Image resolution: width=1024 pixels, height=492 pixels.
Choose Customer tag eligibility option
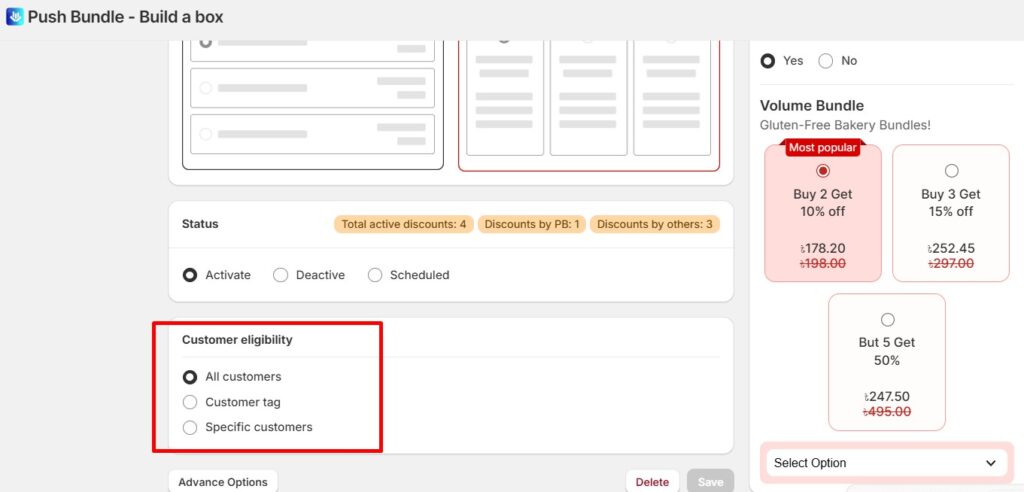coord(190,402)
